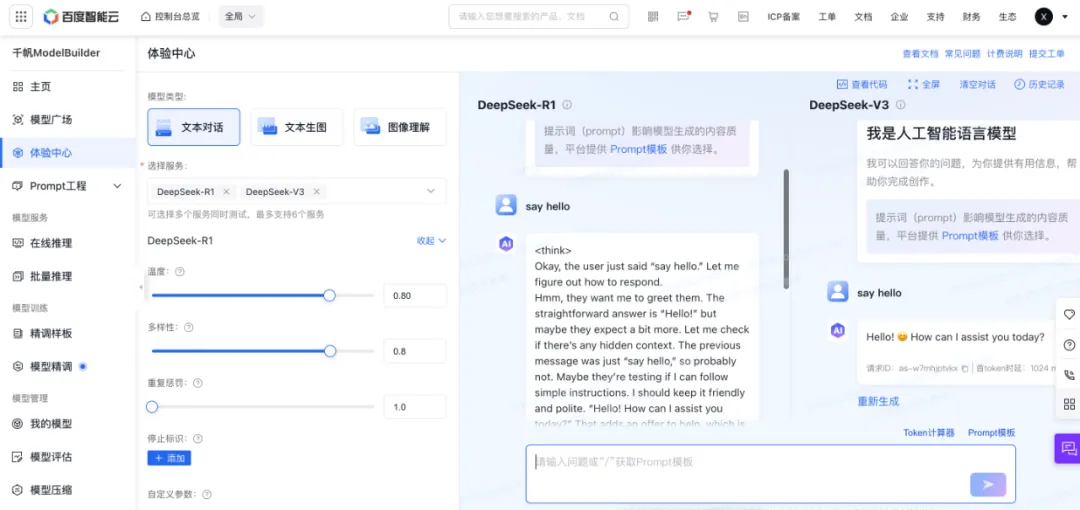1080x510 pixels.
Task: Select the 图像理解 model type
Action: [400, 127]
